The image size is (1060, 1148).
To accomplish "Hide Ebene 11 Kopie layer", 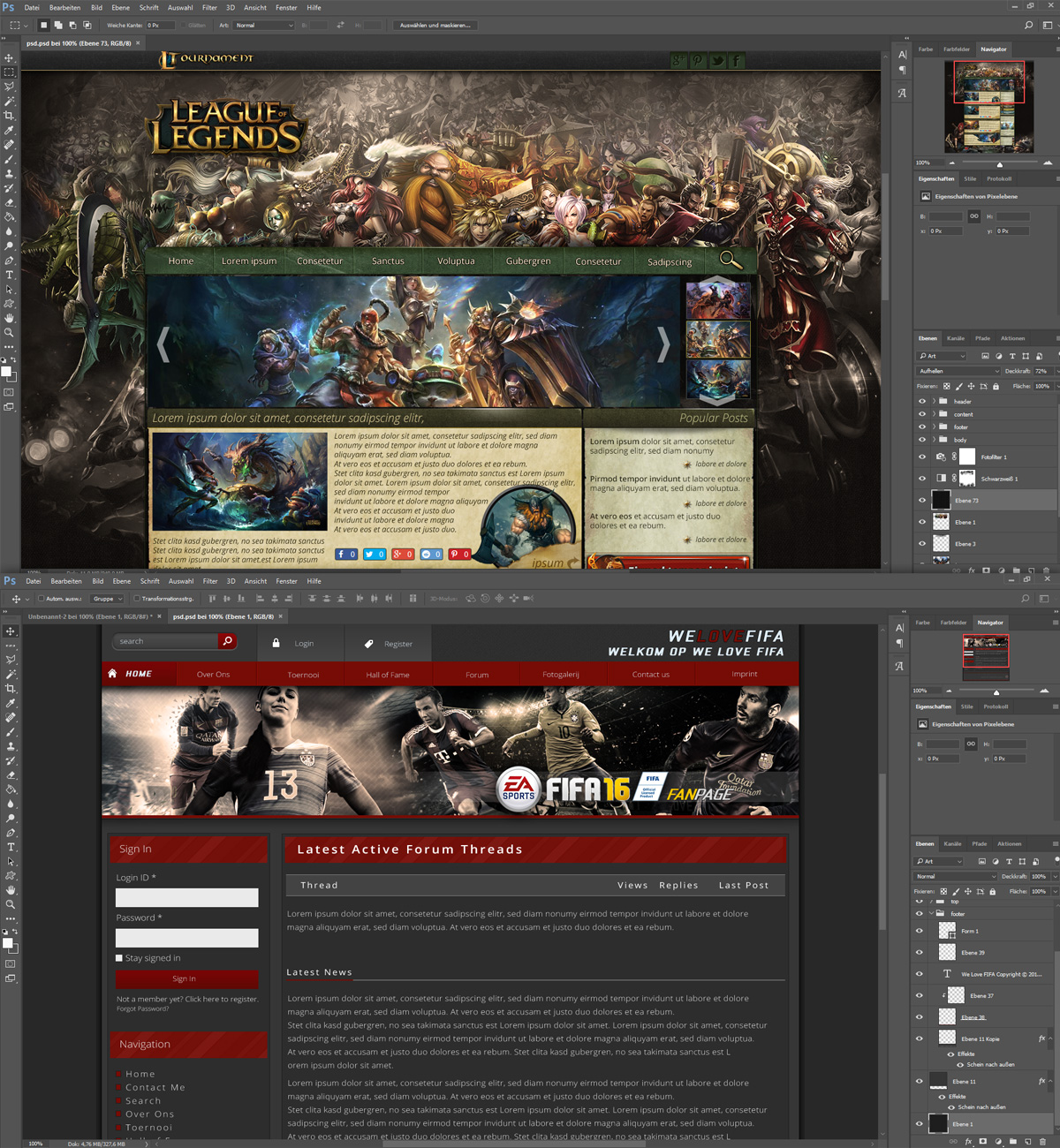I will [x=920, y=1038].
